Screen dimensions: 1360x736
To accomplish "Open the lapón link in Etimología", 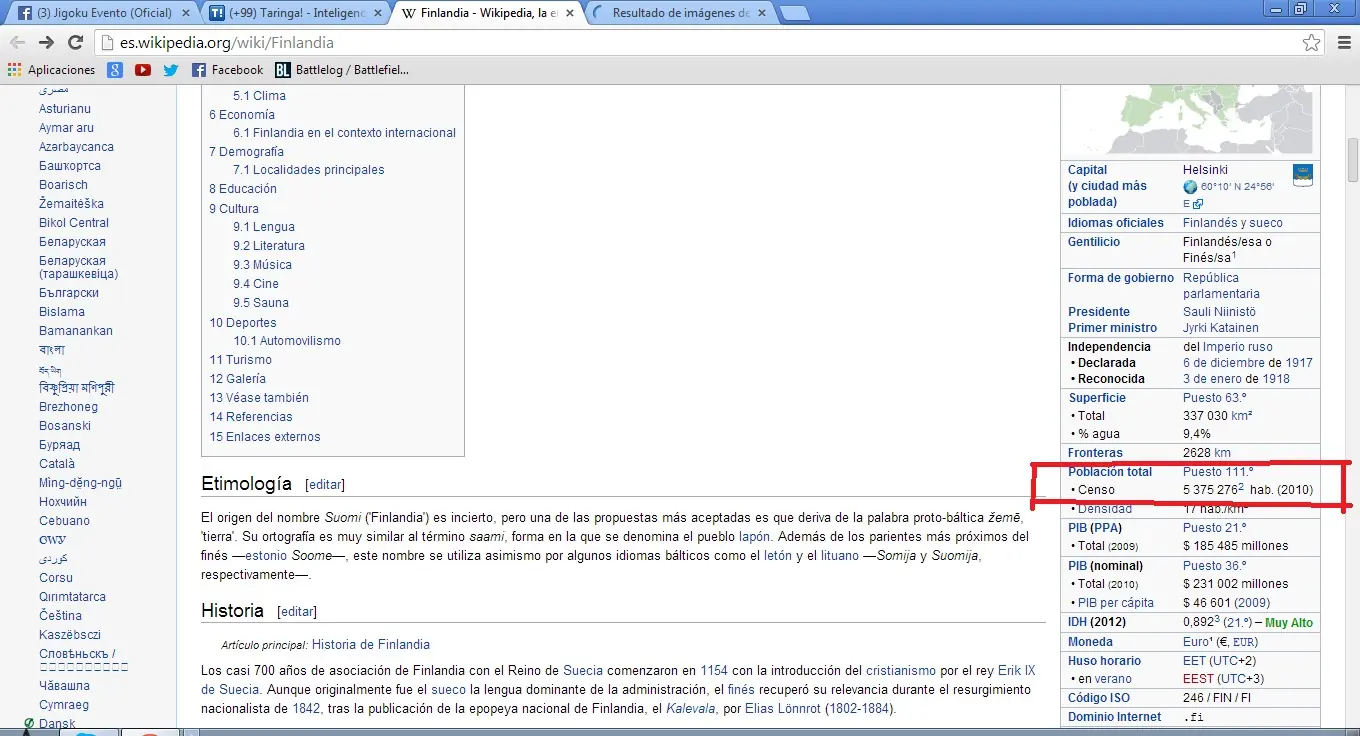I will coord(755,537).
